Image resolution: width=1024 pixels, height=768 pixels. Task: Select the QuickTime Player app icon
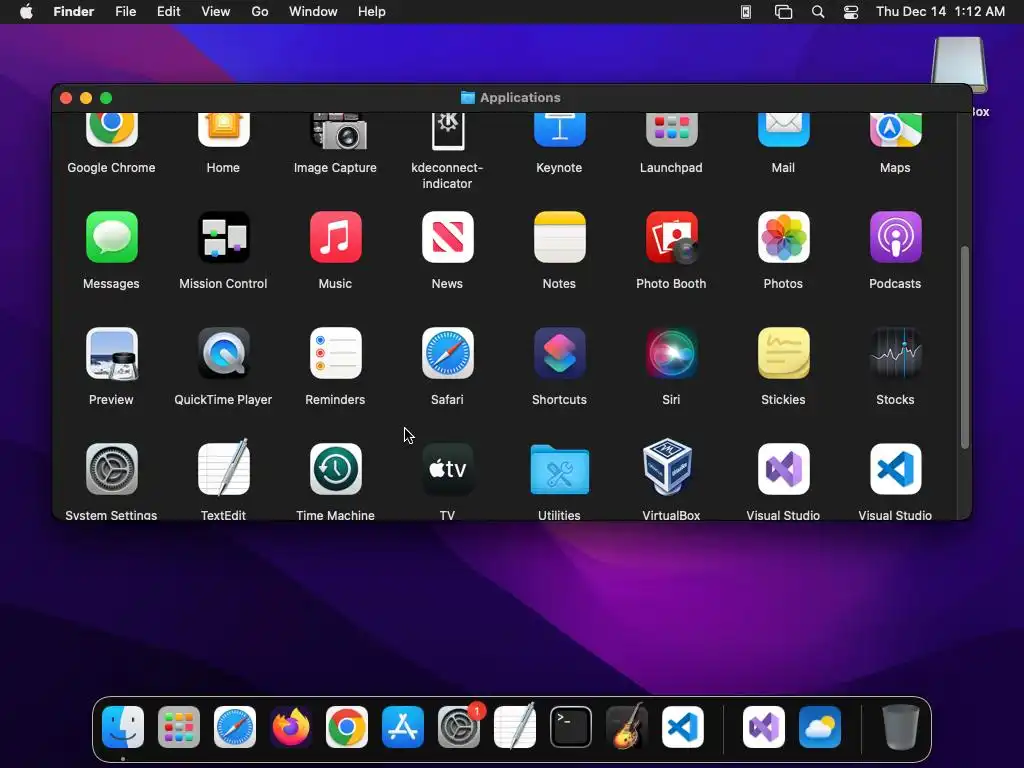[223, 353]
